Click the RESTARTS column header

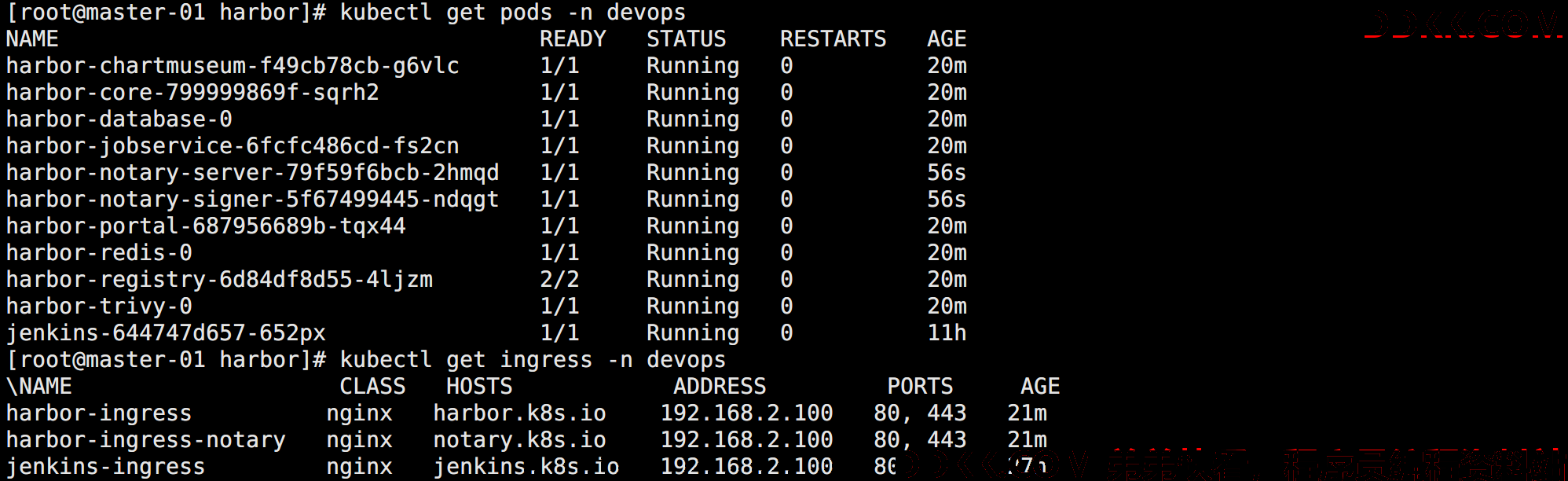[833, 39]
